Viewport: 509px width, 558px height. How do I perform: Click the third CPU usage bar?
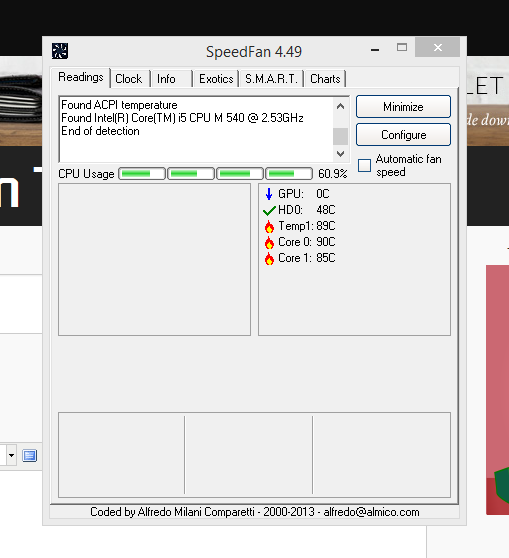click(240, 174)
